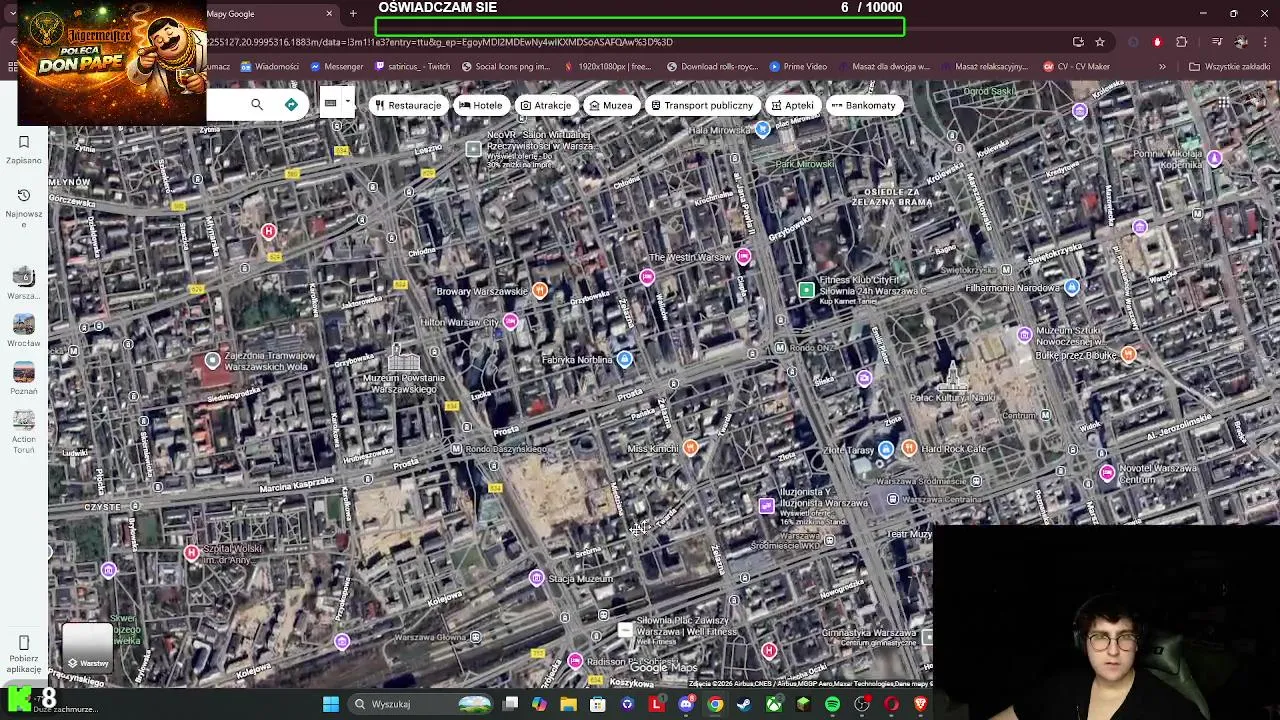
Task: Click the Browary Warszawskie orange pin
Action: [540, 291]
